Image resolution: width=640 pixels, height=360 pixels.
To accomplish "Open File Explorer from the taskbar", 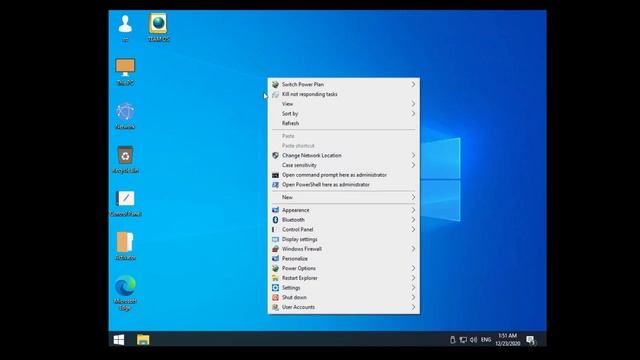I will pyautogui.click(x=143, y=340).
